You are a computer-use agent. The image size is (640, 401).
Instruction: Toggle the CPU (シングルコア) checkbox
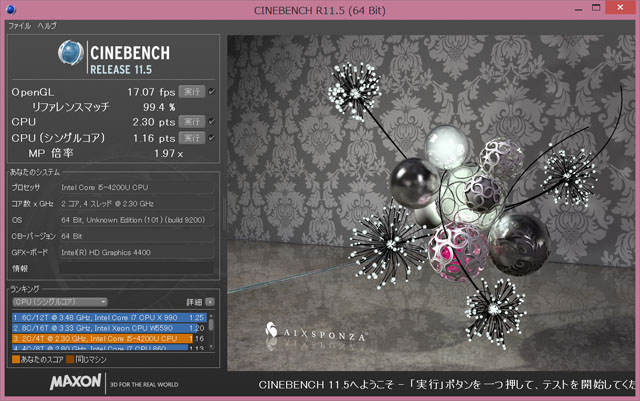pos(211,138)
